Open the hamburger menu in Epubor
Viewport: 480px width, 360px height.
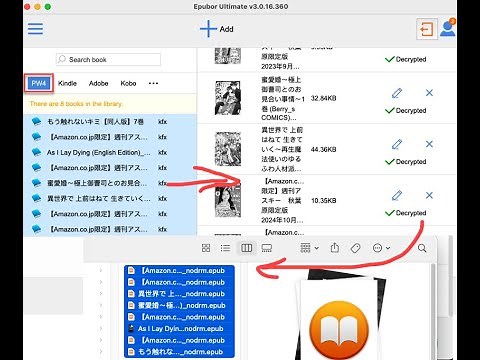pyautogui.click(x=35, y=29)
